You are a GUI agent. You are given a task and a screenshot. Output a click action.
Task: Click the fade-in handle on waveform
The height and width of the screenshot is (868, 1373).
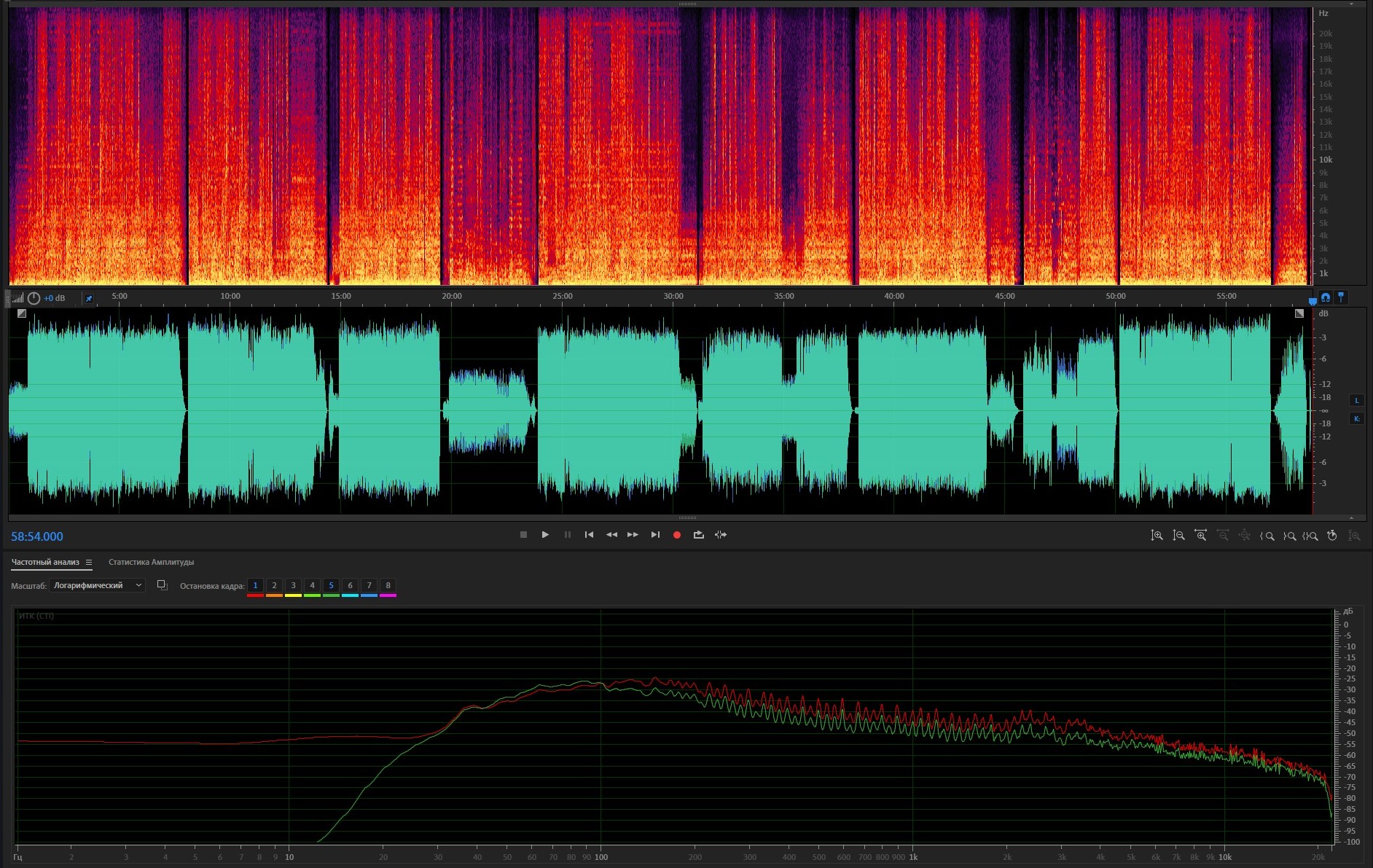(22, 313)
